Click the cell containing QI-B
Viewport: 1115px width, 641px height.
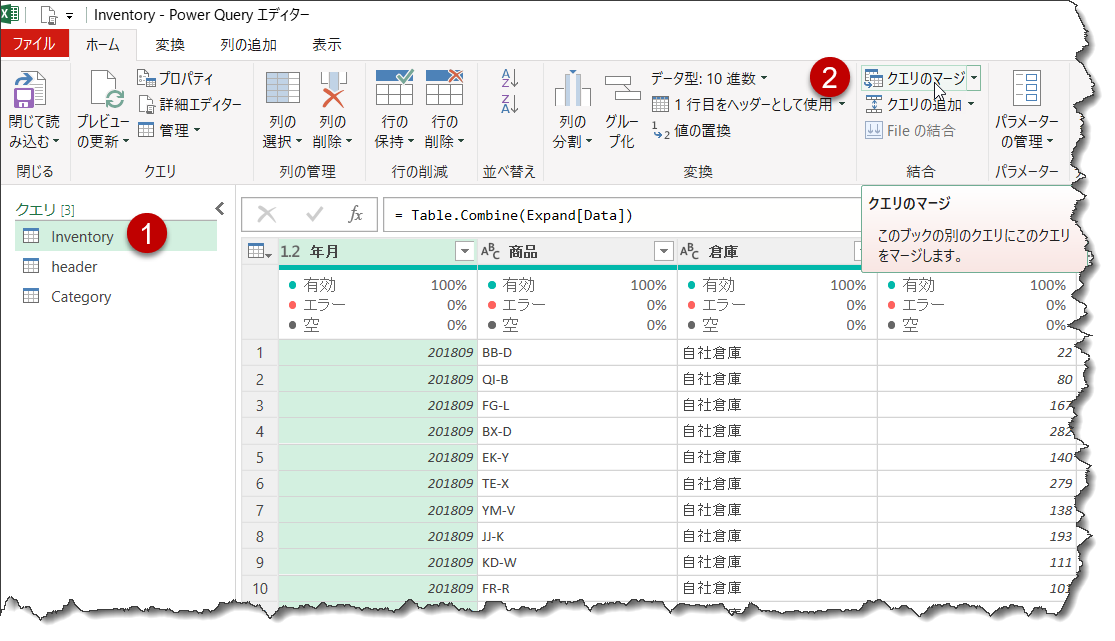click(x=577, y=379)
